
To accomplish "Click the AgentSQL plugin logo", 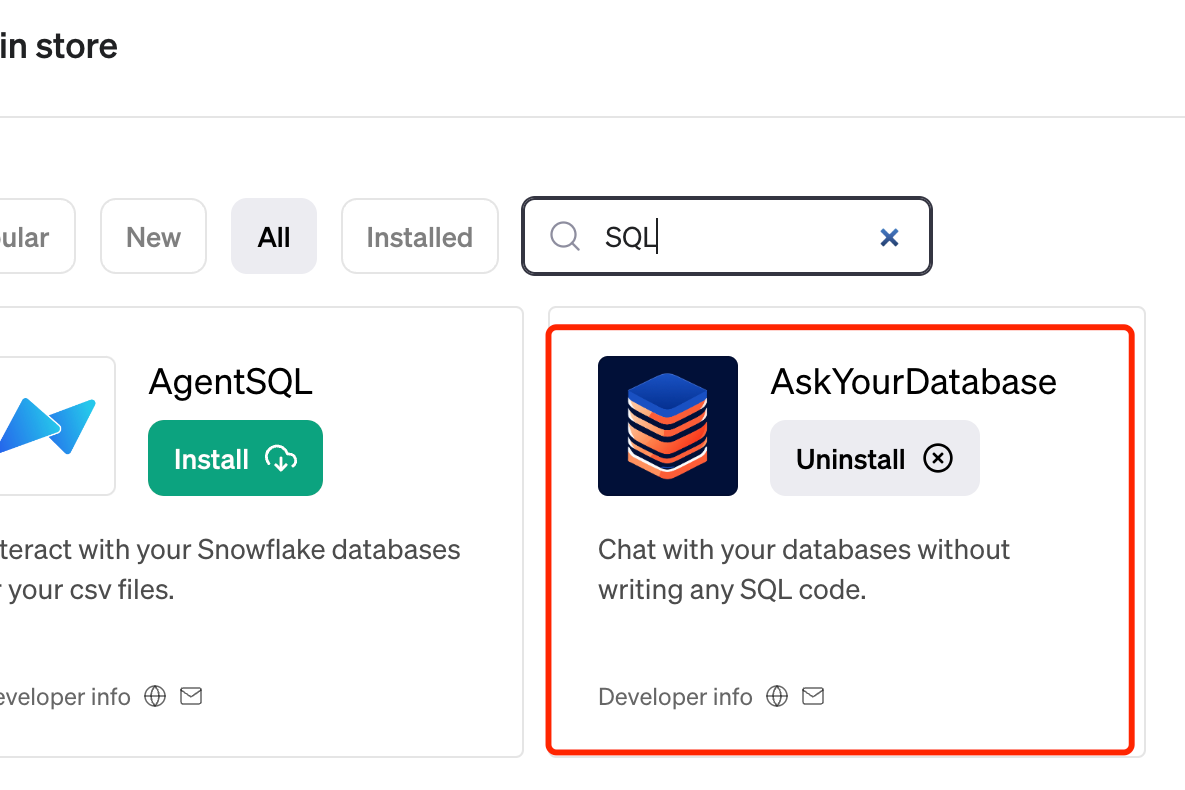I will [x=55, y=426].
